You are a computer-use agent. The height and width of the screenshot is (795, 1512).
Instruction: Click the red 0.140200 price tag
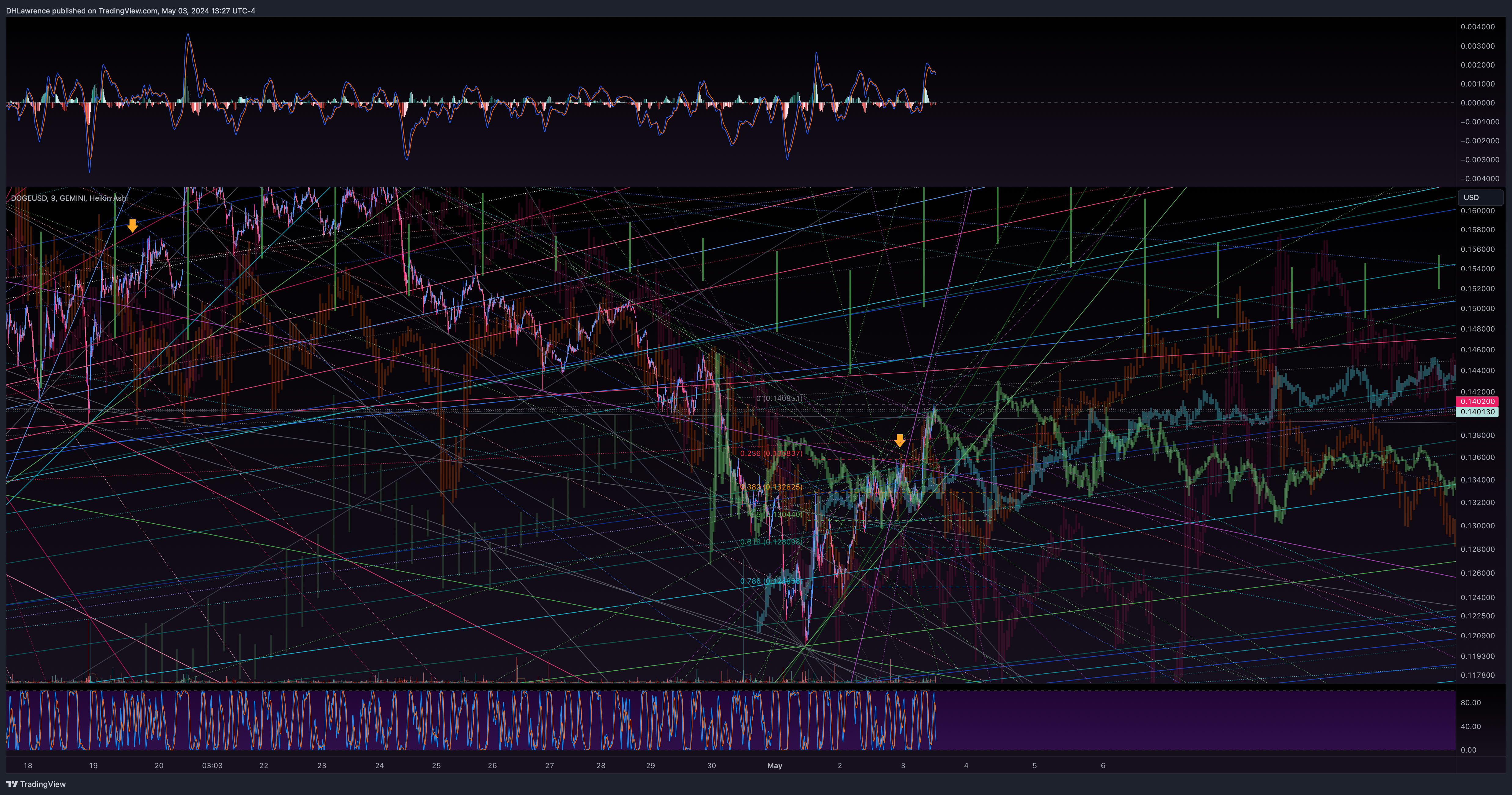coord(1477,401)
